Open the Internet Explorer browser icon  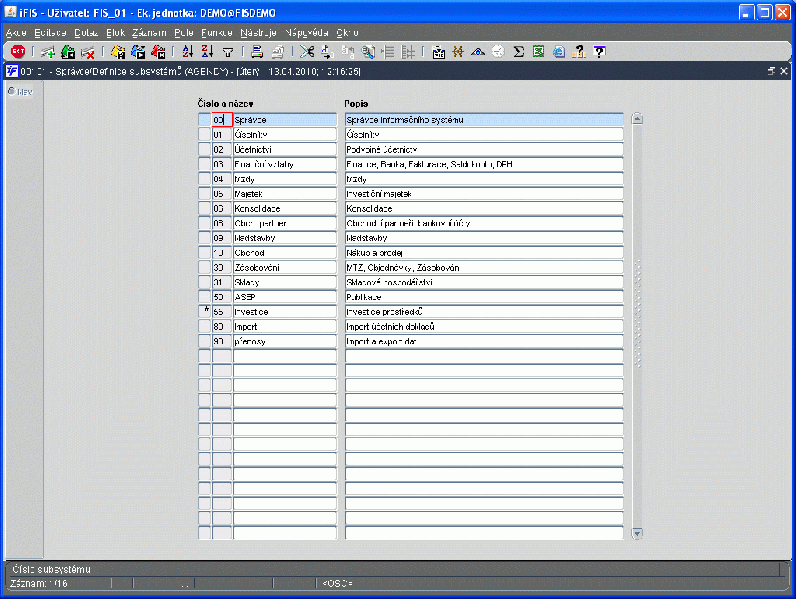pyautogui.click(x=559, y=51)
